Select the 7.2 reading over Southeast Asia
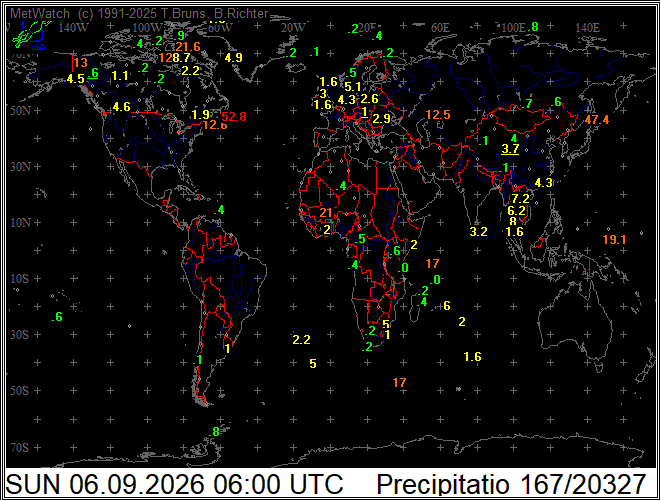Viewport: 660px width, 500px height. (520, 198)
